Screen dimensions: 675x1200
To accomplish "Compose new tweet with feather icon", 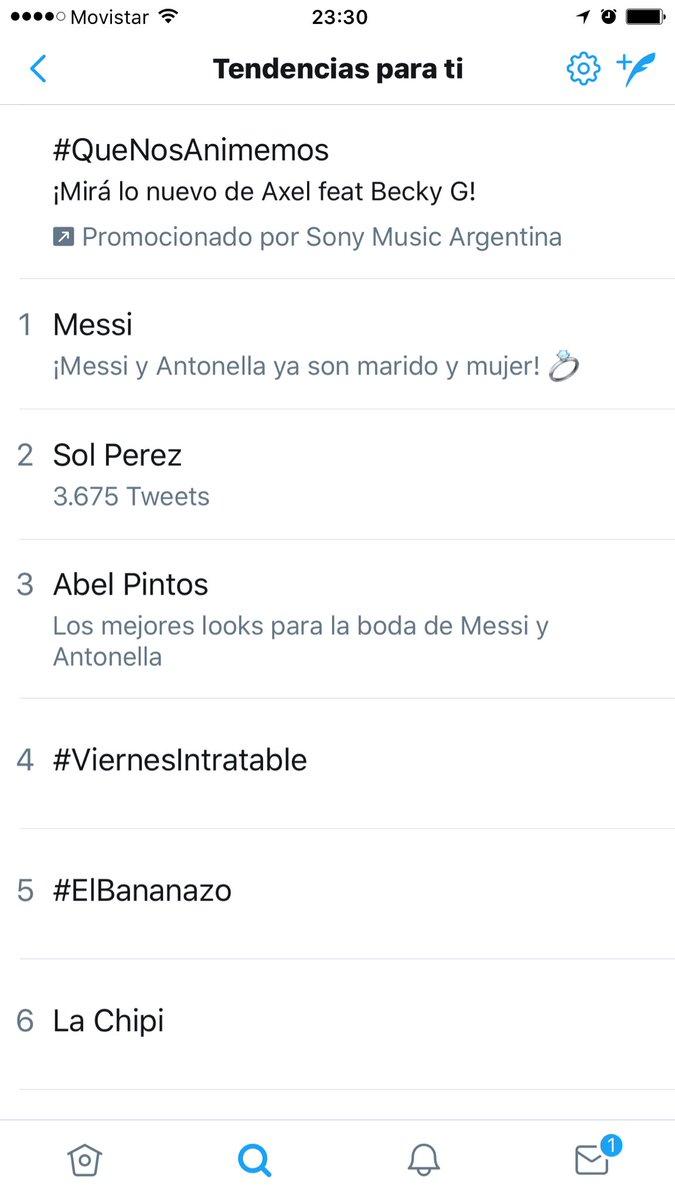I will pos(636,68).
